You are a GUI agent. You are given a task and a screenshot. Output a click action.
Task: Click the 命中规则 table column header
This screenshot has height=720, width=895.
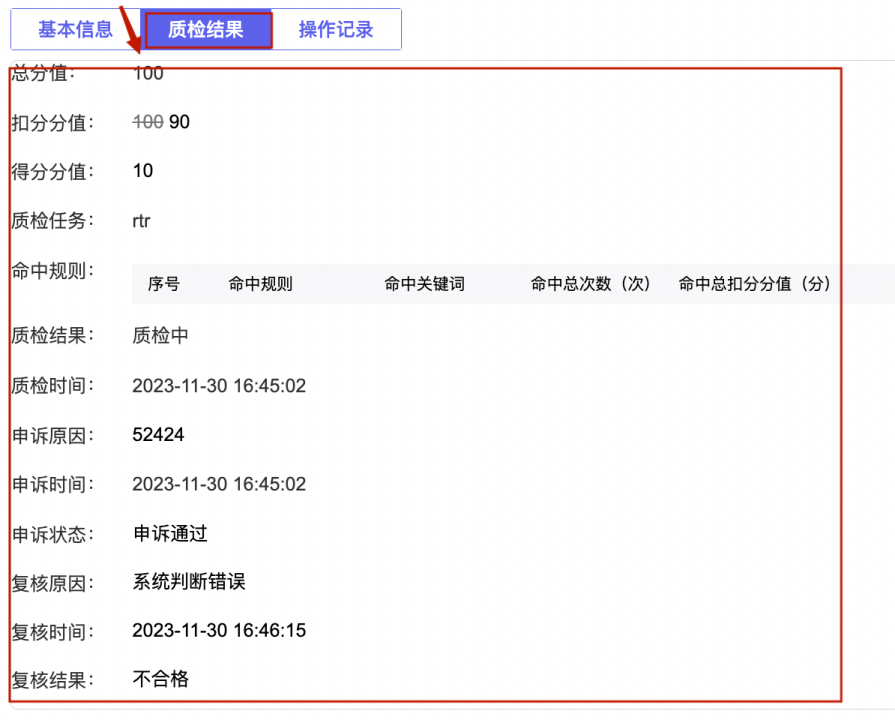point(260,284)
